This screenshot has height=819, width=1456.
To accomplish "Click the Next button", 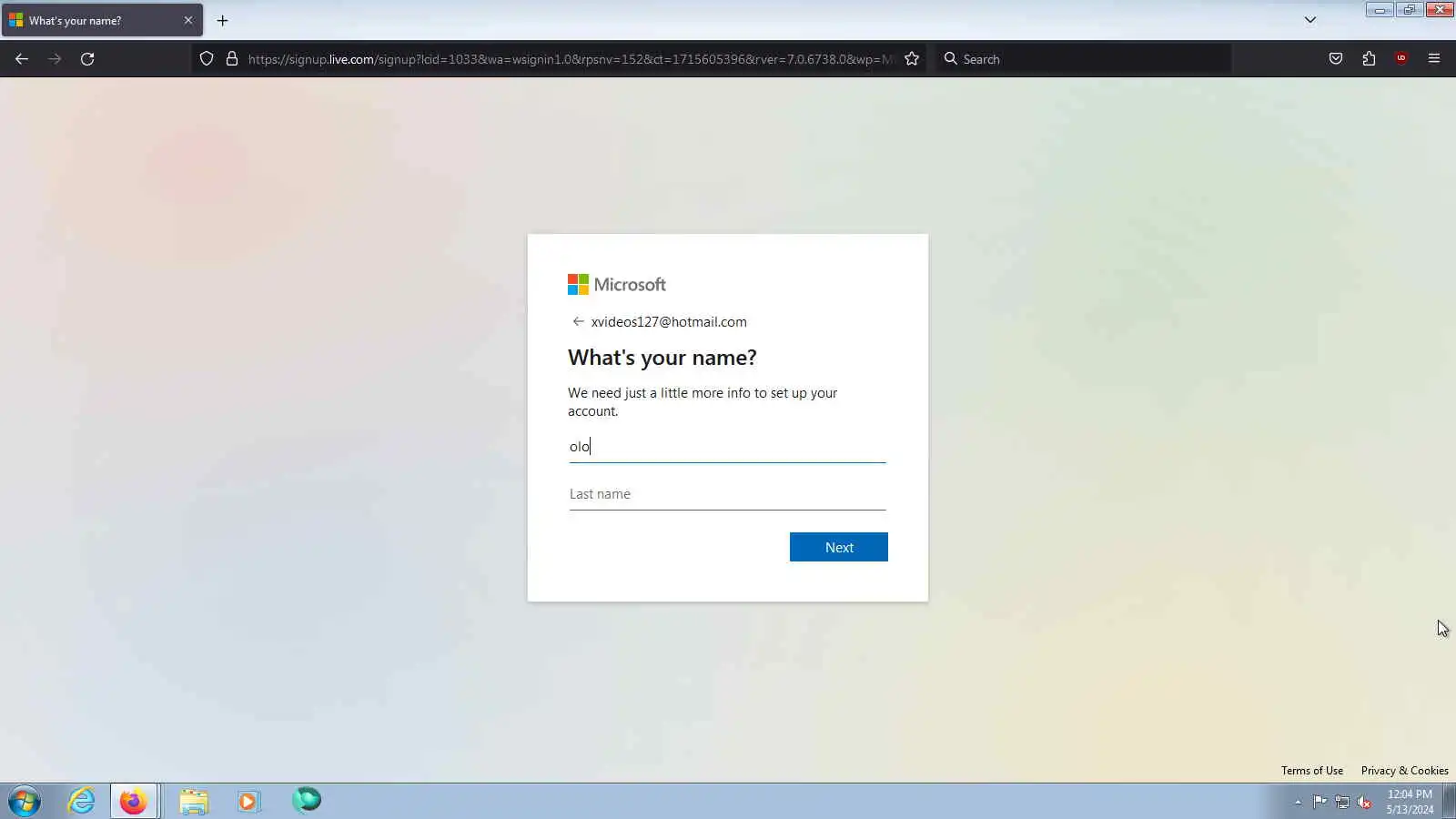I will click(838, 547).
